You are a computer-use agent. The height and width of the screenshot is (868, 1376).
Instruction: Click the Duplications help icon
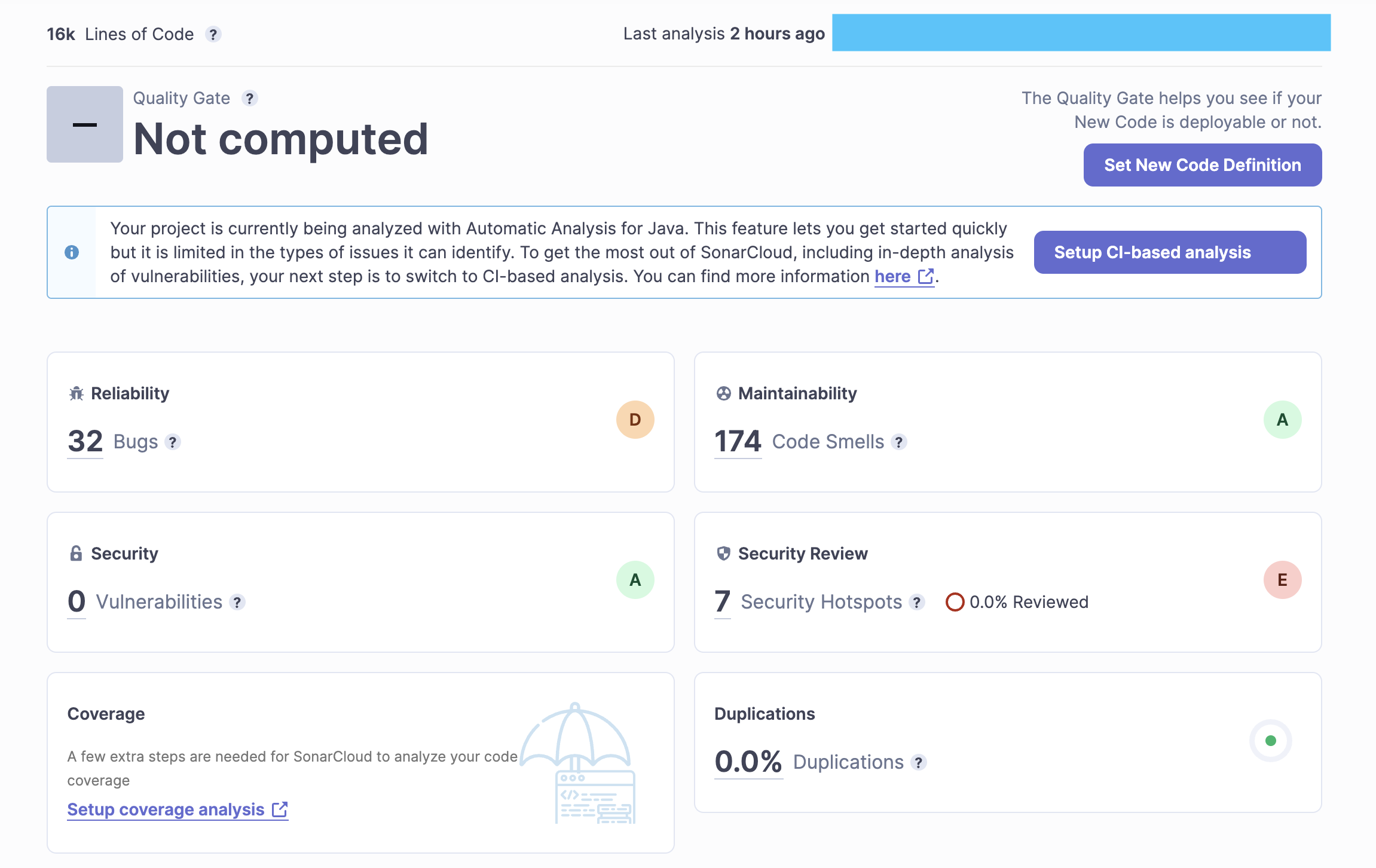(x=918, y=762)
